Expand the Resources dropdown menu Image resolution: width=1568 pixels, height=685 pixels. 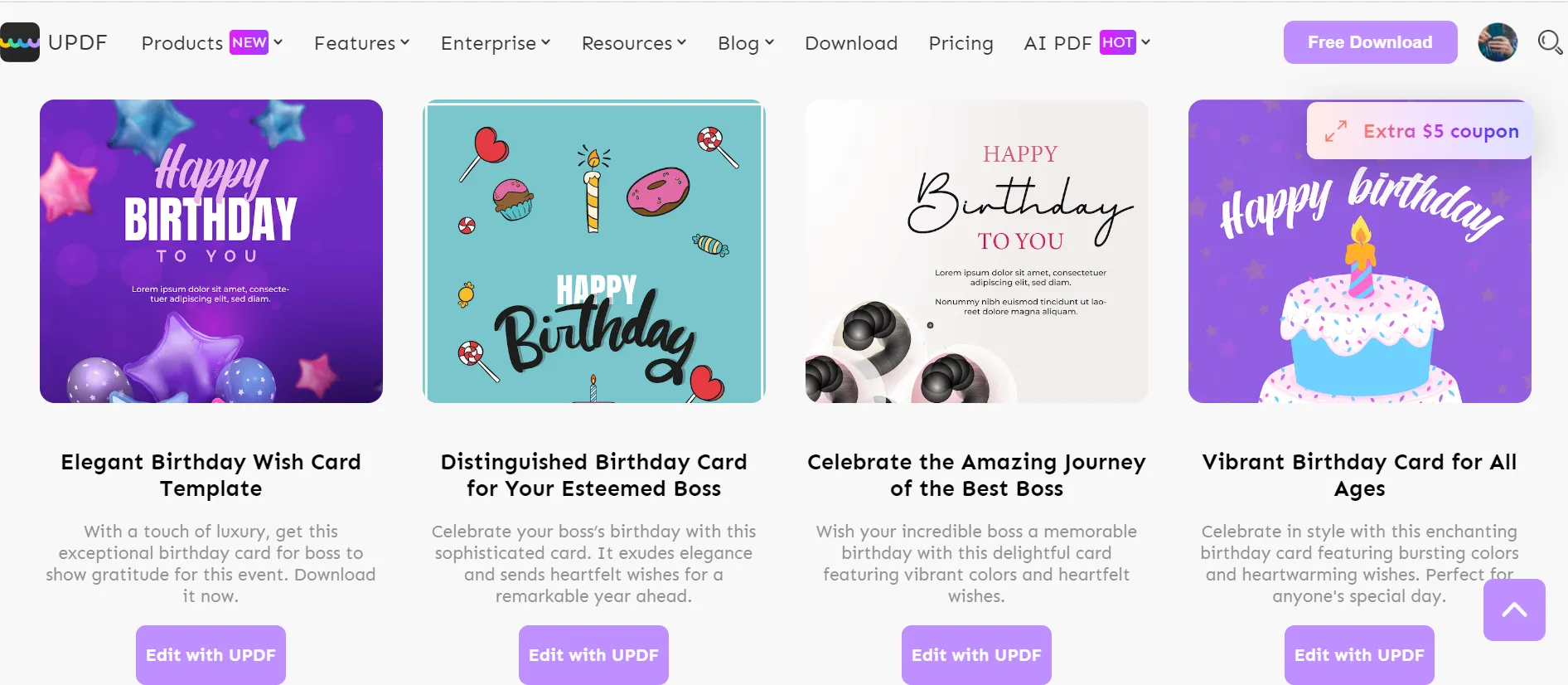[633, 43]
